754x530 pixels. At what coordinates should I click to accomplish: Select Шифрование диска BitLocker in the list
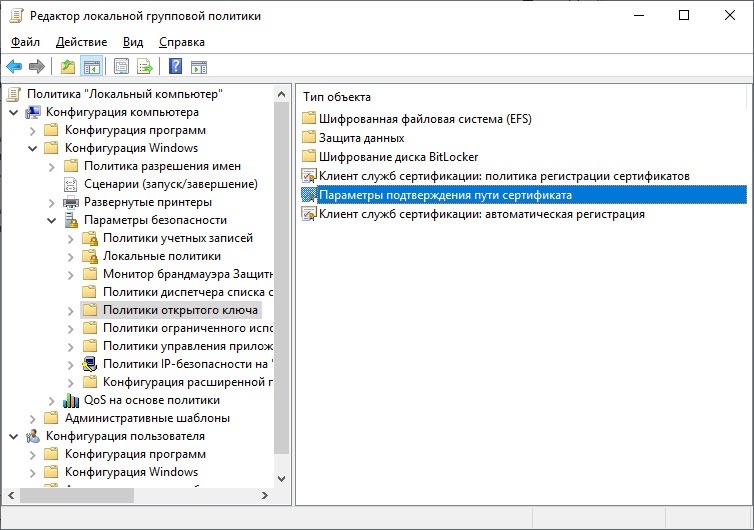398,157
